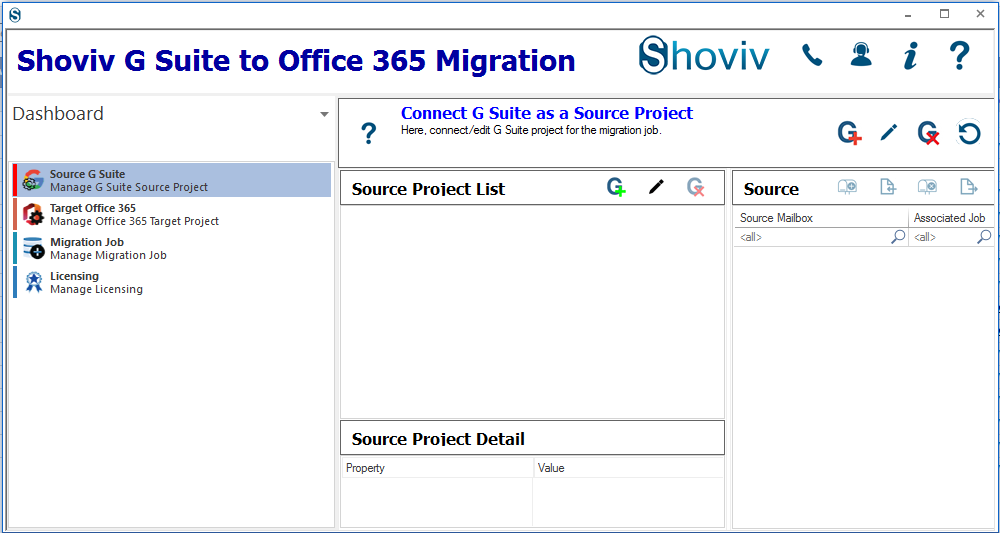Expand the Dashboard dropdown arrow
The width and height of the screenshot is (1000, 533).
[325, 115]
